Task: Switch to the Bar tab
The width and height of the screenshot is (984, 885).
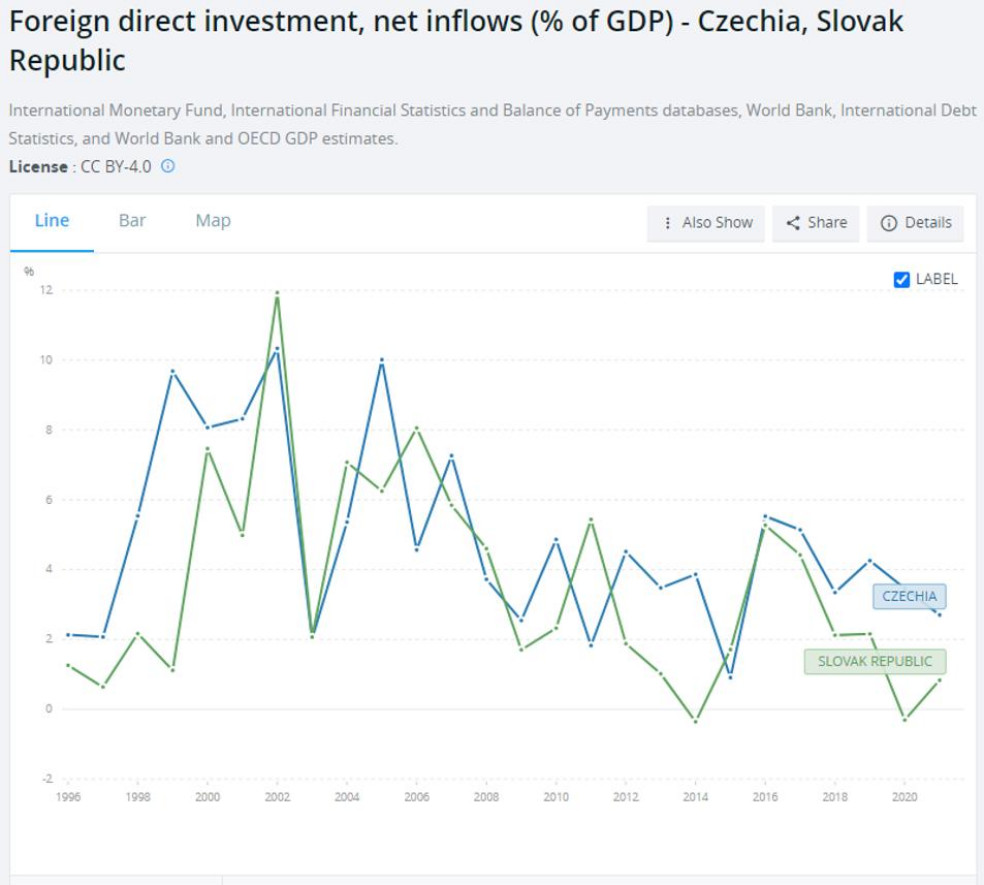Action: click(x=132, y=221)
